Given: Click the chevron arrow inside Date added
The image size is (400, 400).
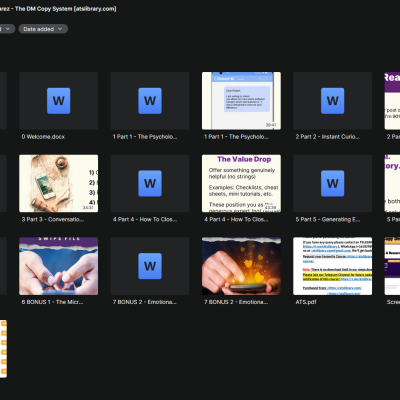Looking at the screenshot, I should [x=60, y=29].
